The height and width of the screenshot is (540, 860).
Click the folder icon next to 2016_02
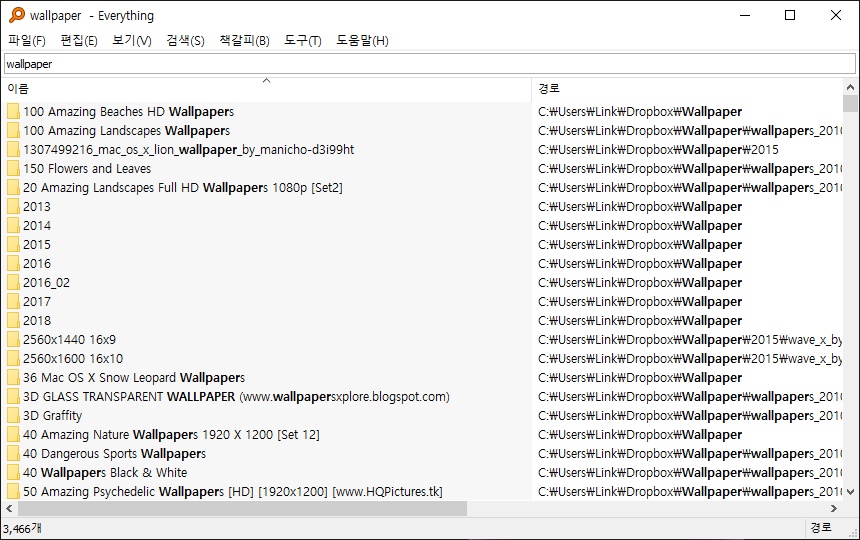tap(13, 283)
